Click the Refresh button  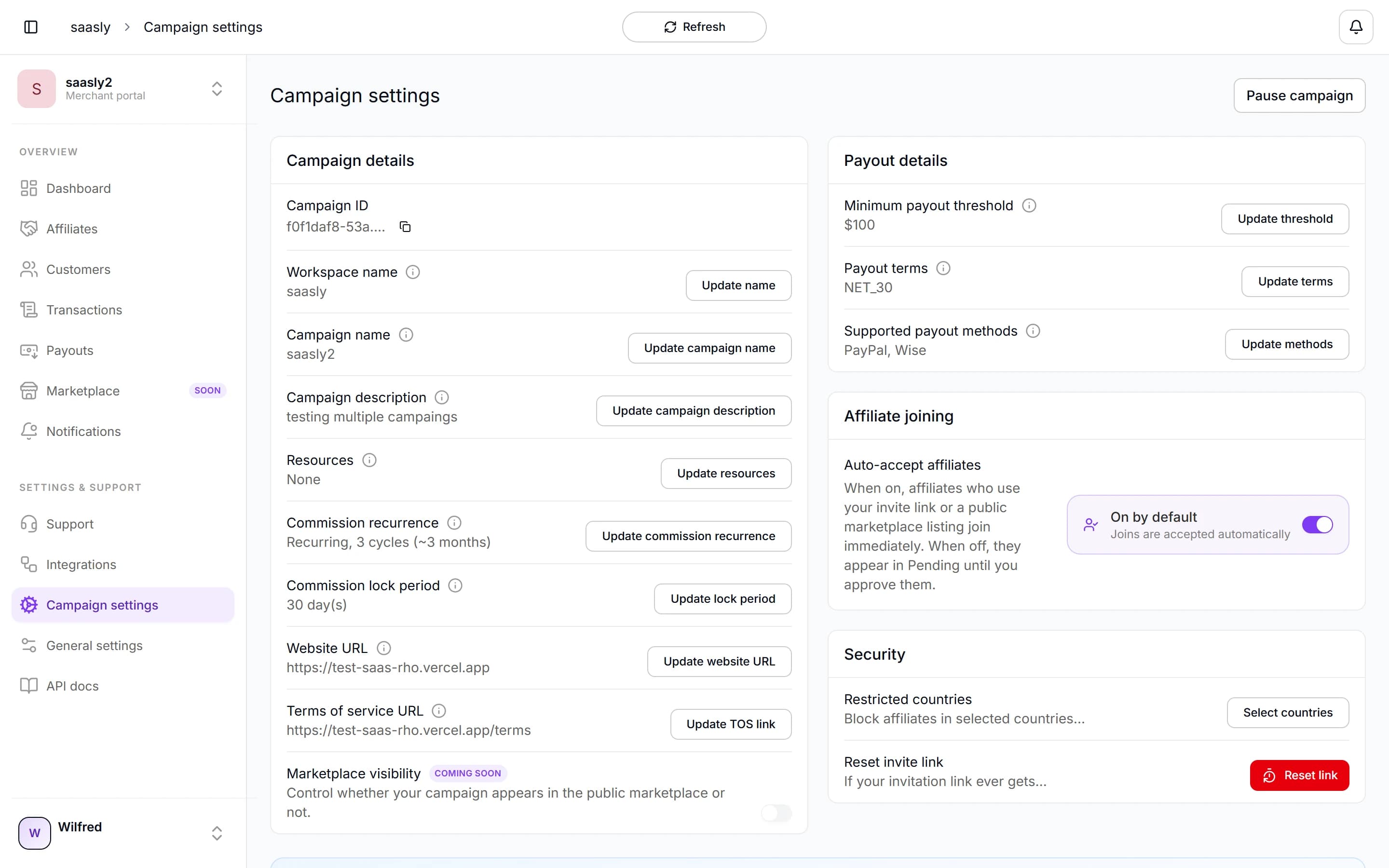[x=694, y=27]
